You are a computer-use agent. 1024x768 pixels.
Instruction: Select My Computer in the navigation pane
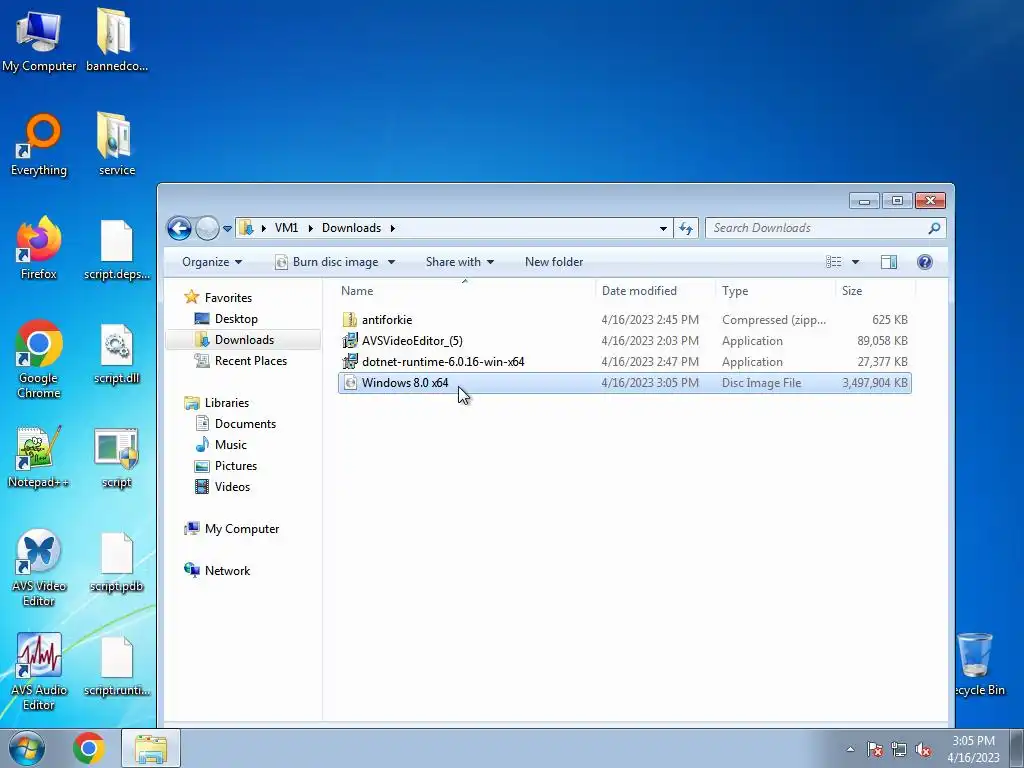(242, 529)
